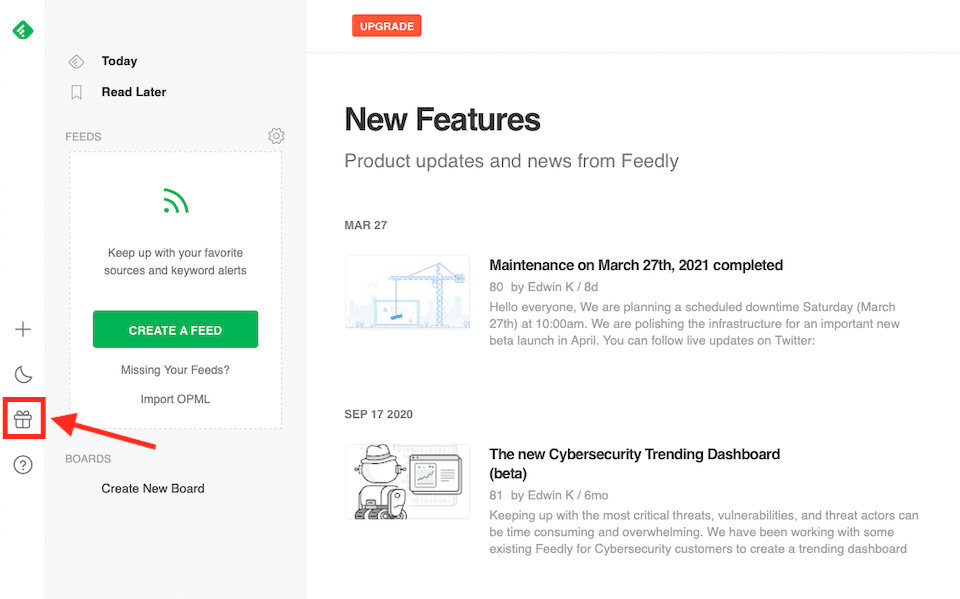Open the Import OPML link

click(175, 398)
